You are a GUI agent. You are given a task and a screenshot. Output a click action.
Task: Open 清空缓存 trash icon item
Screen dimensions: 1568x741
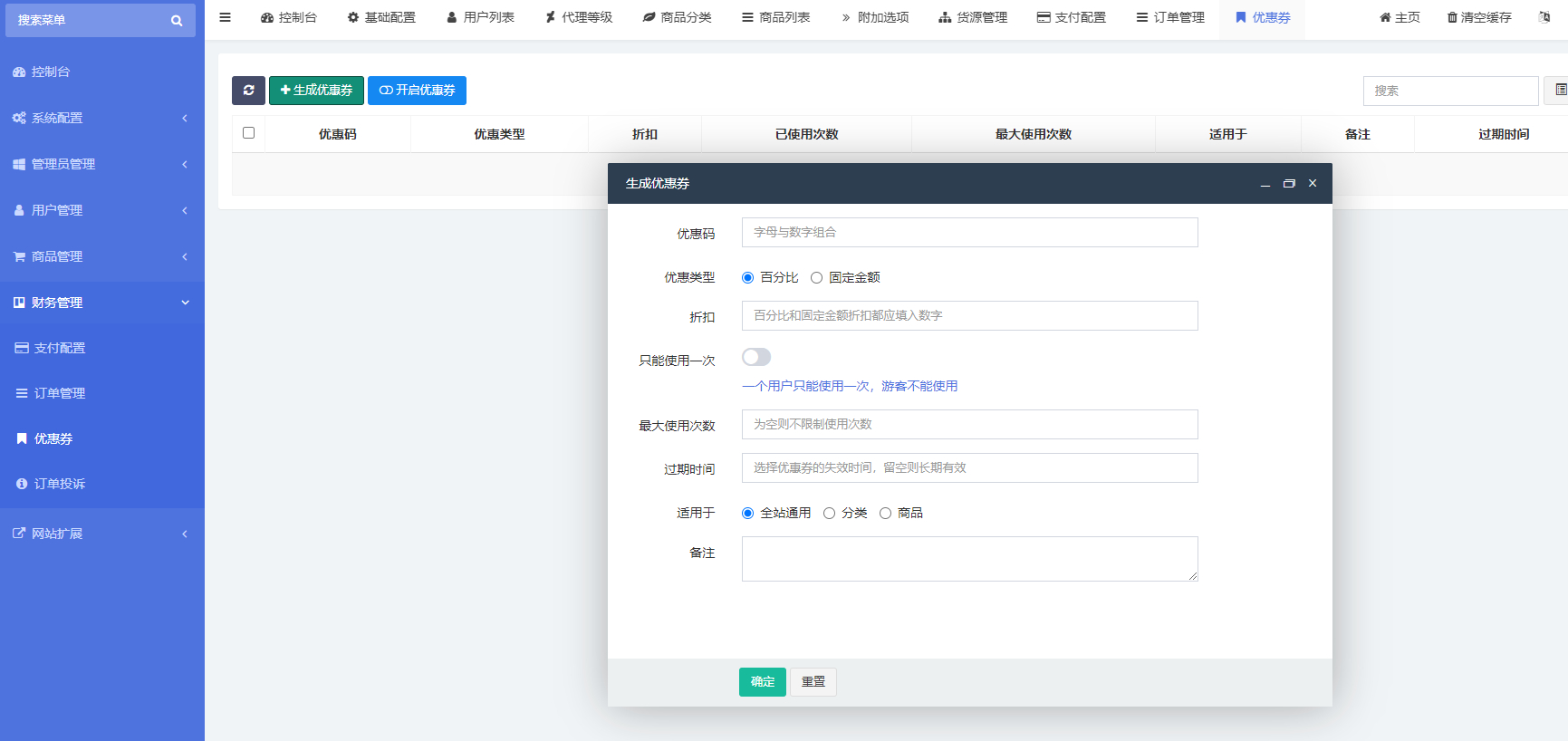tap(1478, 17)
